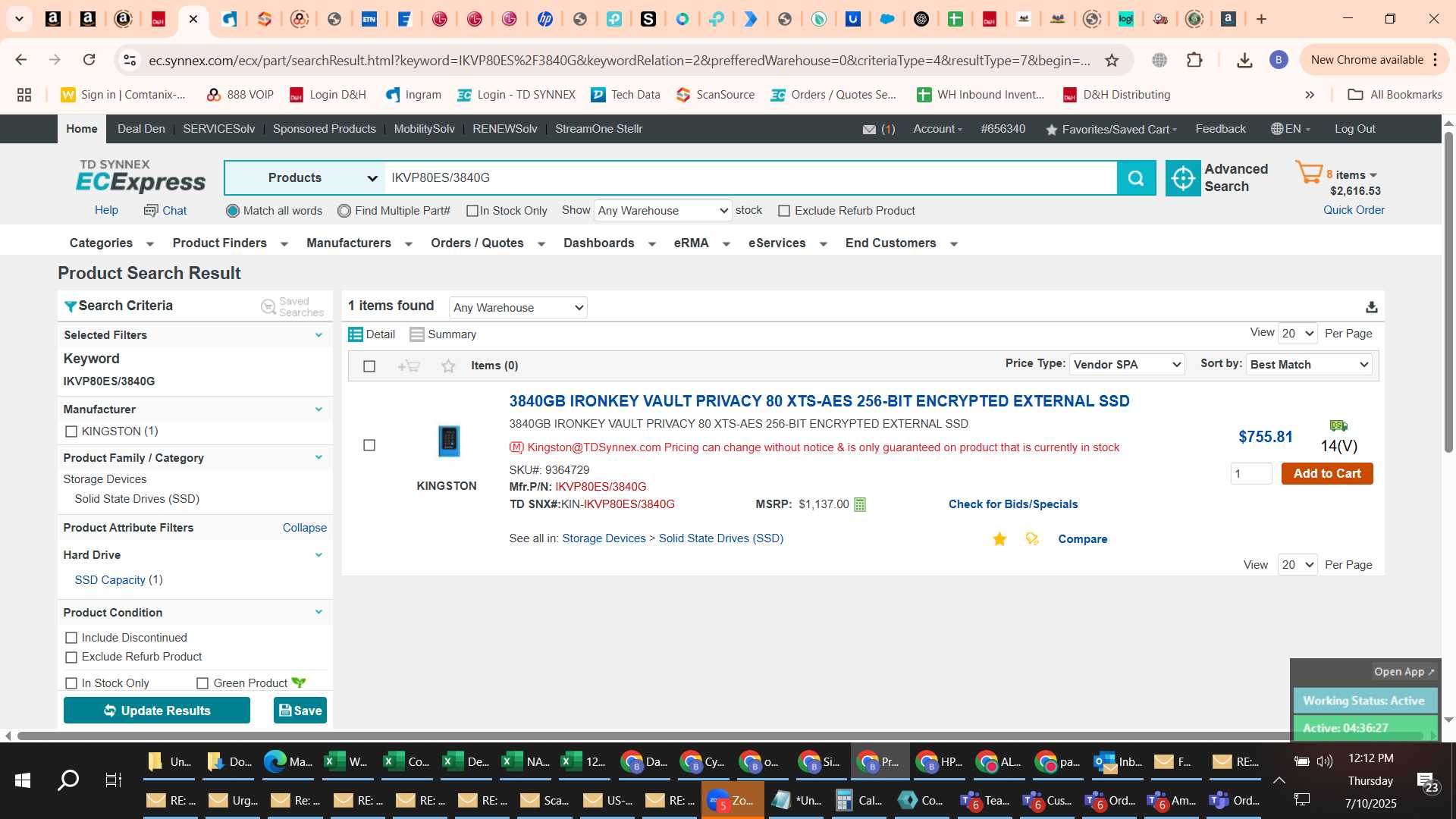Click the mail envelope icon in top bar
Viewport: 1456px width, 819px height.
coord(869,130)
